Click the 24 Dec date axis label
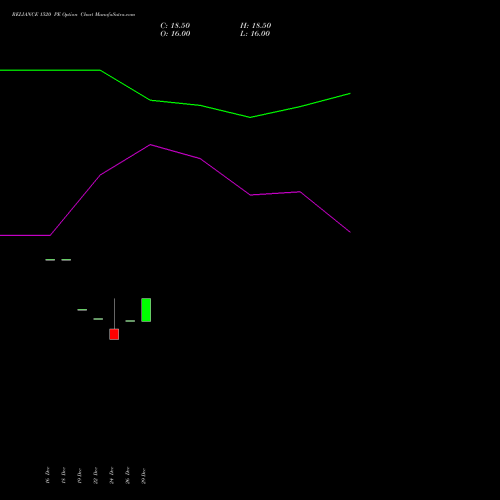 pos(112,476)
